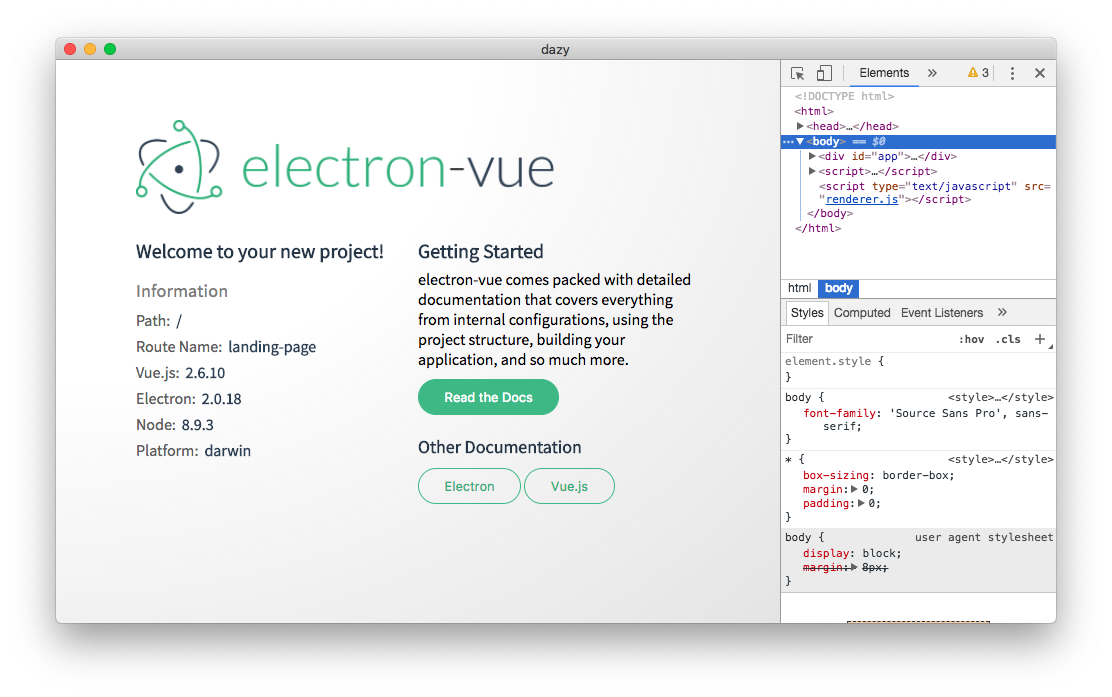Show more DevTools tabs chevron
1112x697 pixels.
pyautogui.click(x=933, y=73)
